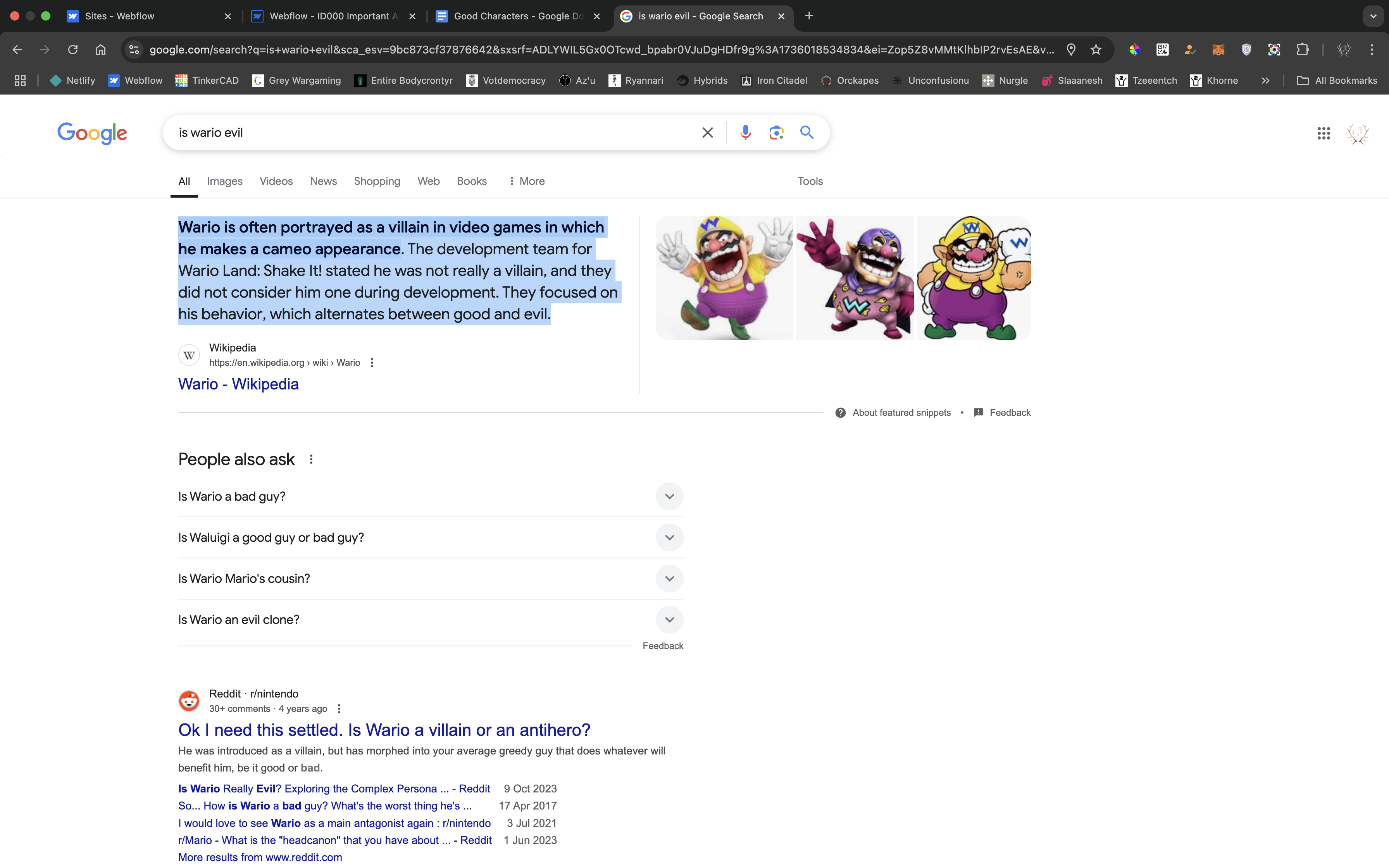Expand "Is Wario Mario's cousin?" question
This screenshot has width=1389, height=868.
click(669, 579)
